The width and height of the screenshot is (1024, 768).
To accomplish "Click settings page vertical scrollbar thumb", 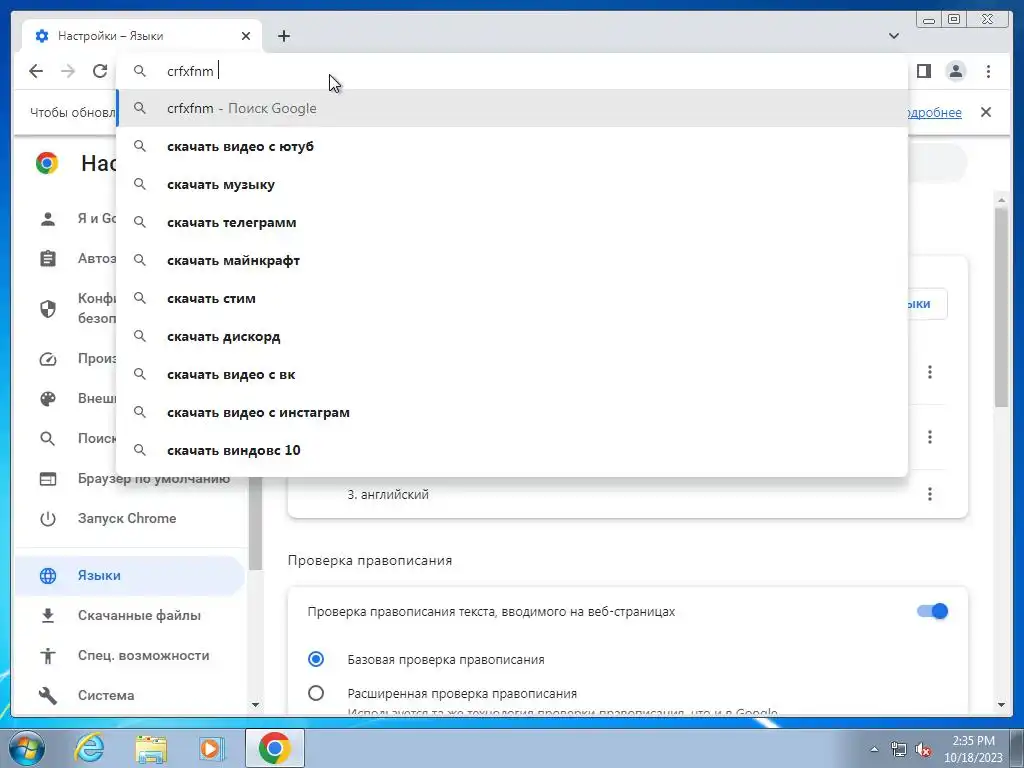I will [1002, 307].
